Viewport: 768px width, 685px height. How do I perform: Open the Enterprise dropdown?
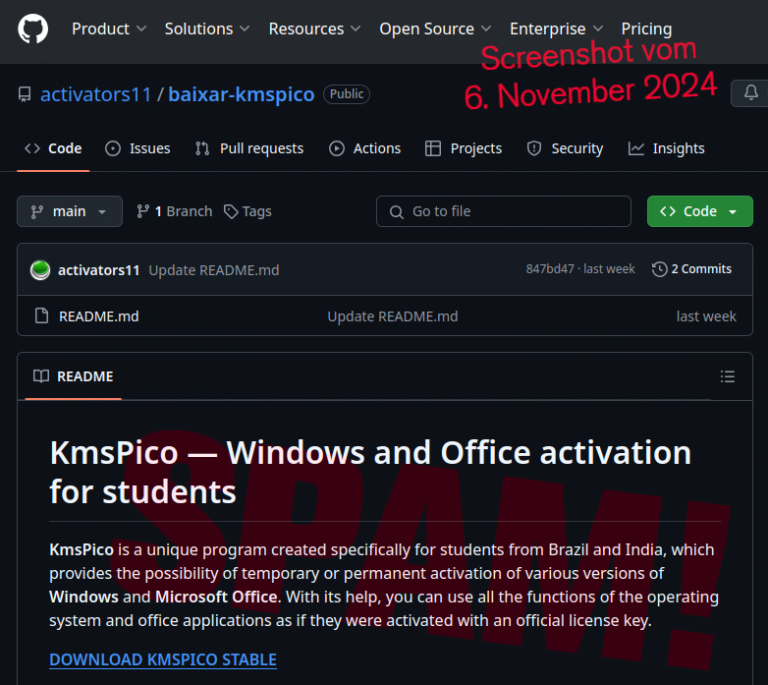556,29
